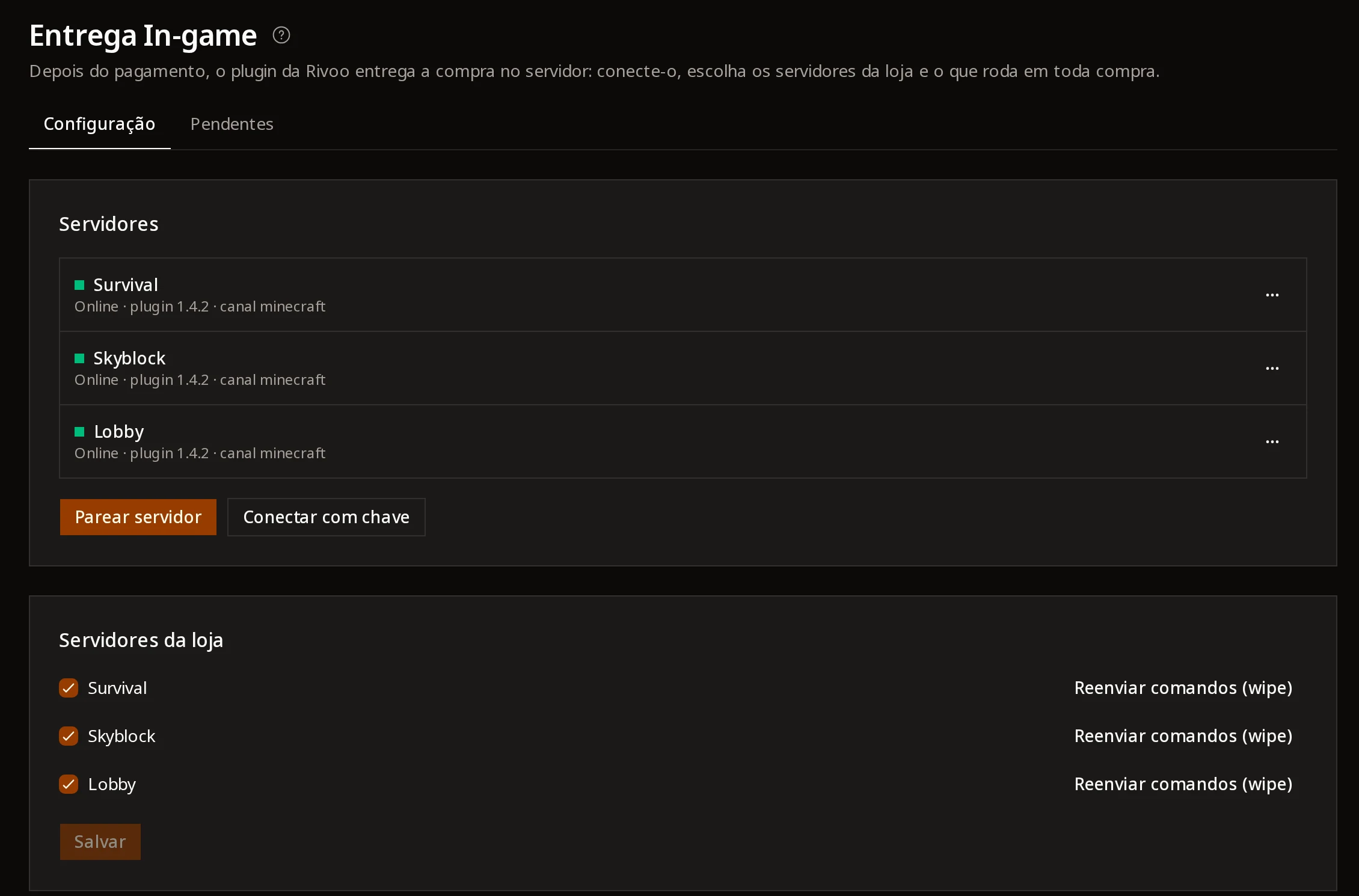Click the Salvar button
The height and width of the screenshot is (896, 1359).
click(x=100, y=842)
